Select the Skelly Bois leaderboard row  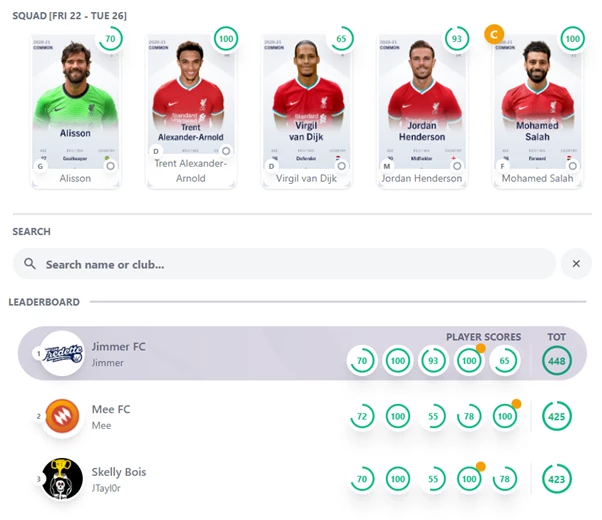coord(302,479)
